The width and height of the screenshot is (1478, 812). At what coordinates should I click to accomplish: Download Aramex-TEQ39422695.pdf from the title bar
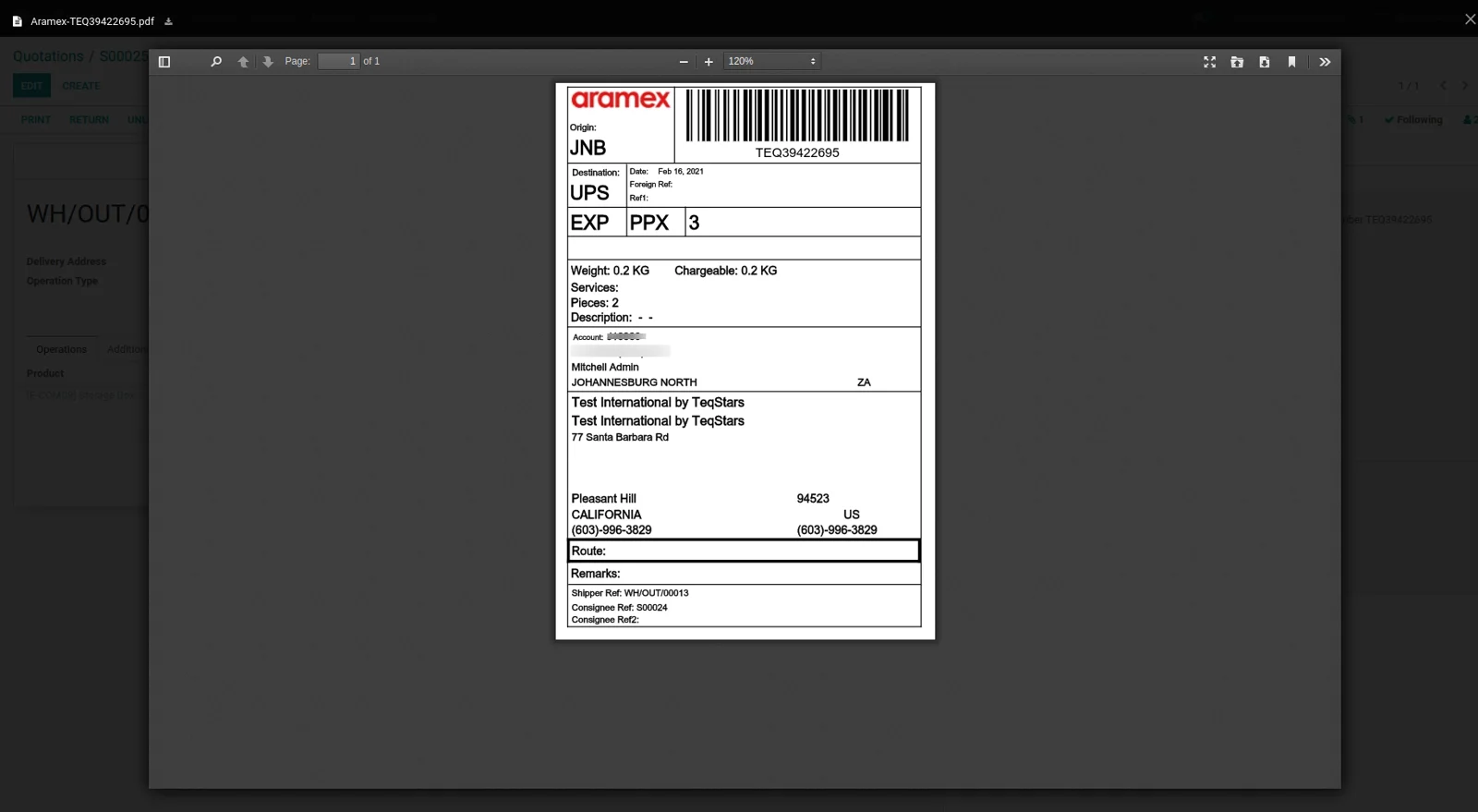(x=168, y=21)
